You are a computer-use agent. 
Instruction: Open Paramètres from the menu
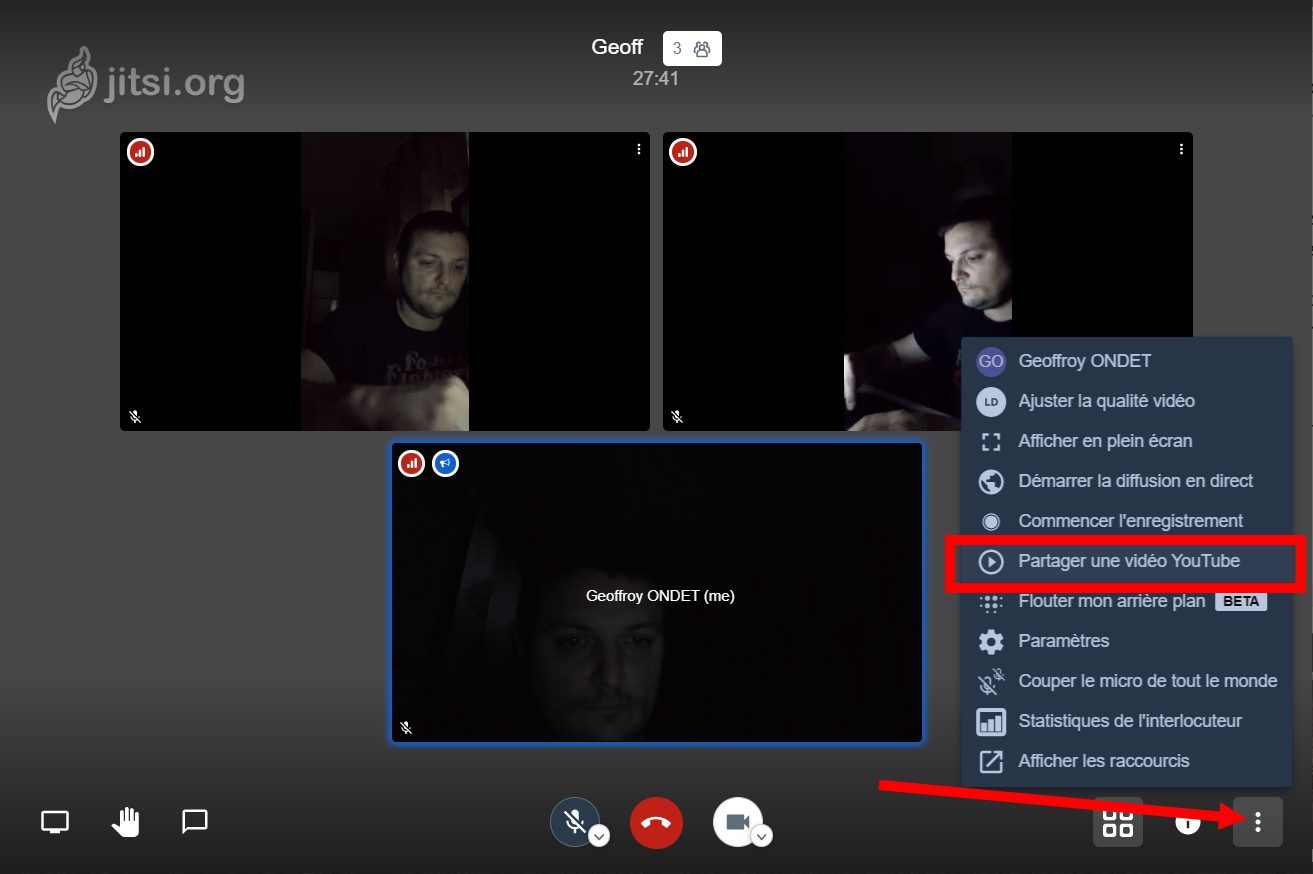tap(1126, 641)
